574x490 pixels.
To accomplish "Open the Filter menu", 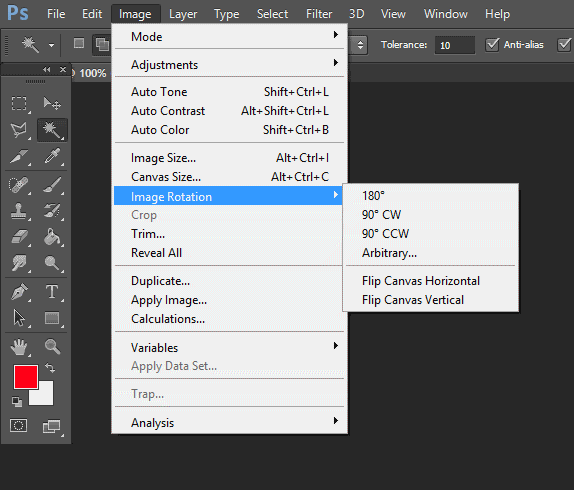I will 319,14.
